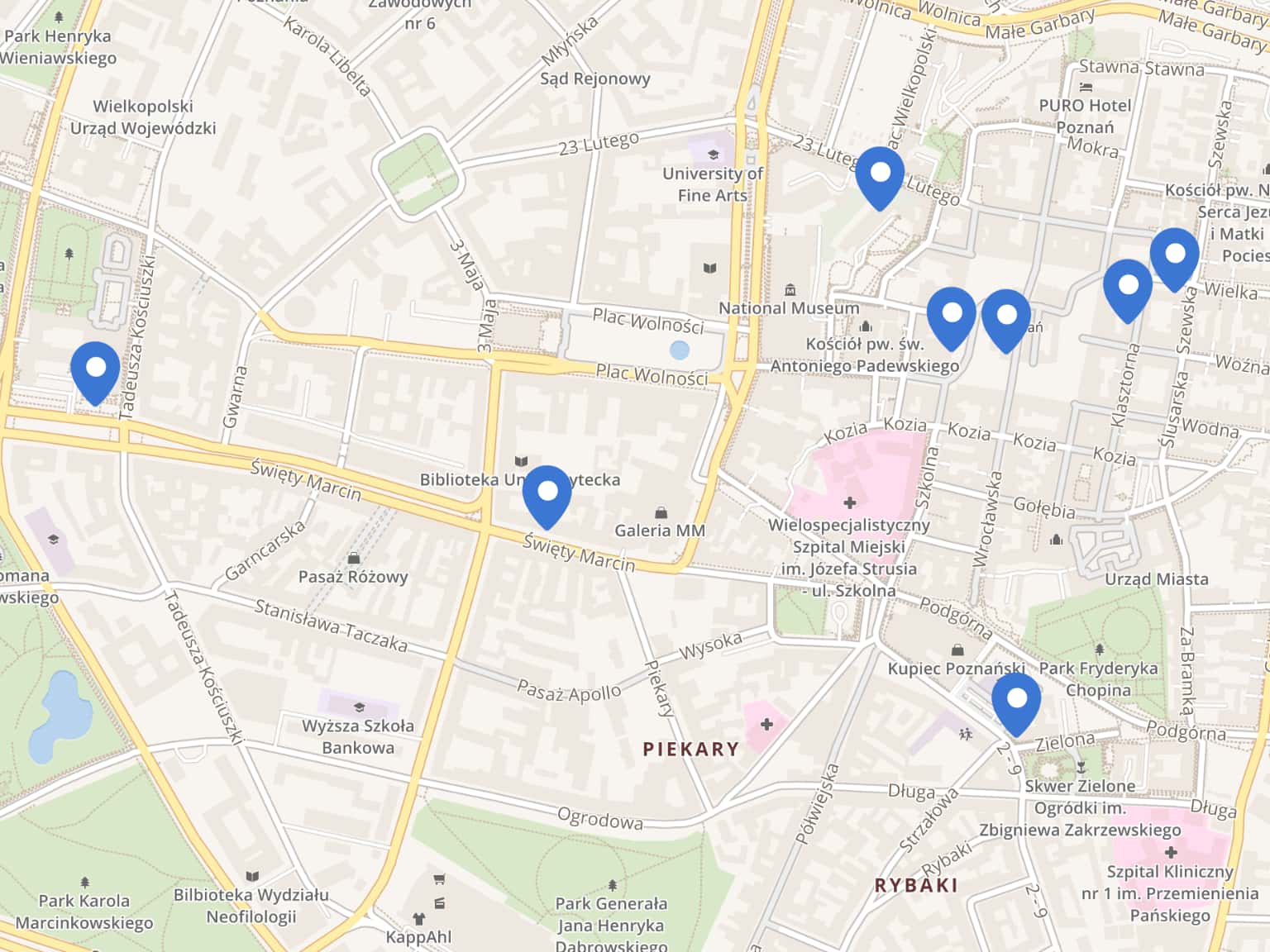Click the pin beside Kościół św. Antoniego Padewskiego
Viewport: 1270px width, 952px height.
click(x=952, y=320)
